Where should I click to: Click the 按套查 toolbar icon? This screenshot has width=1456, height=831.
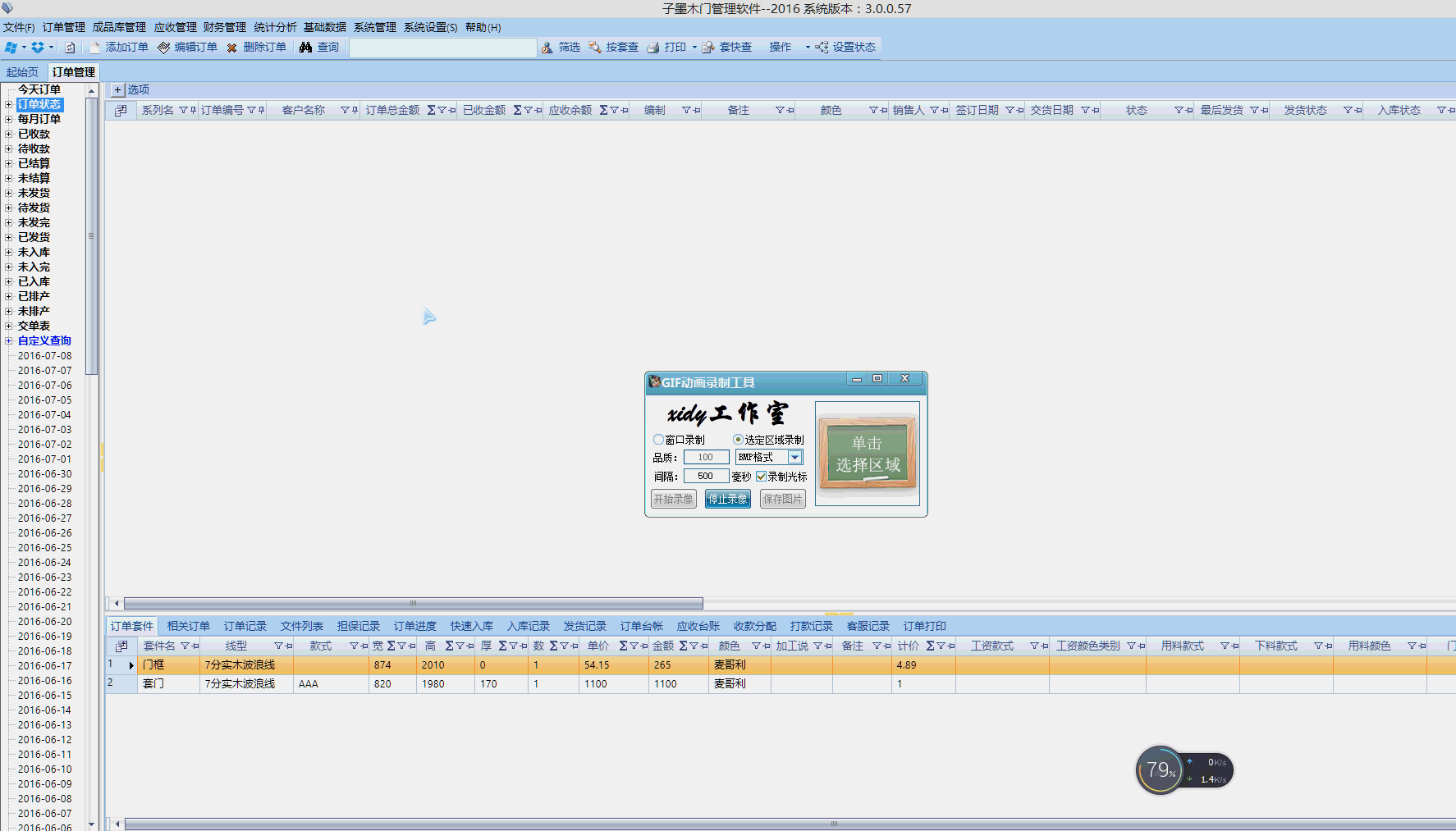594,48
